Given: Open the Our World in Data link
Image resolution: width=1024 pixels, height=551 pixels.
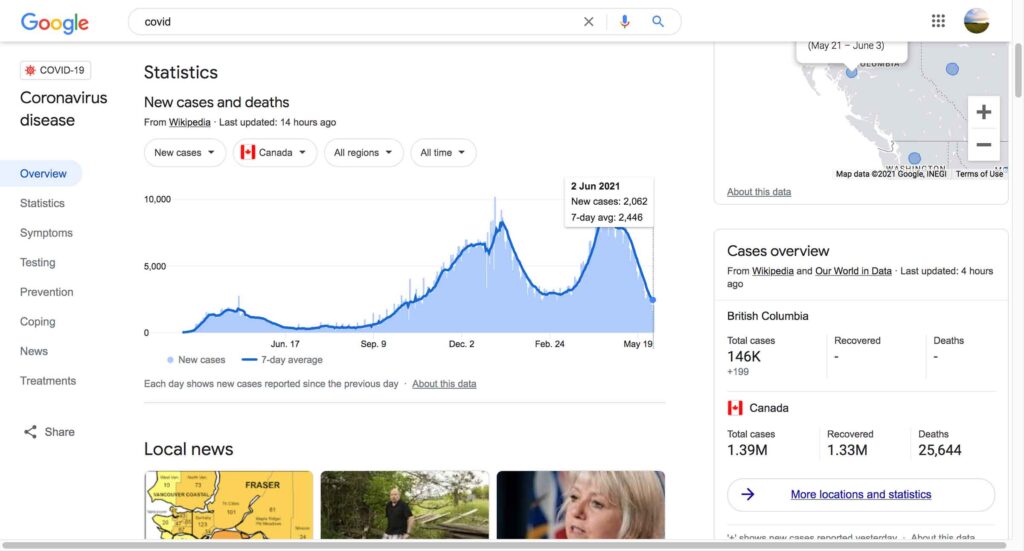Looking at the screenshot, I should tap(851, 271).
